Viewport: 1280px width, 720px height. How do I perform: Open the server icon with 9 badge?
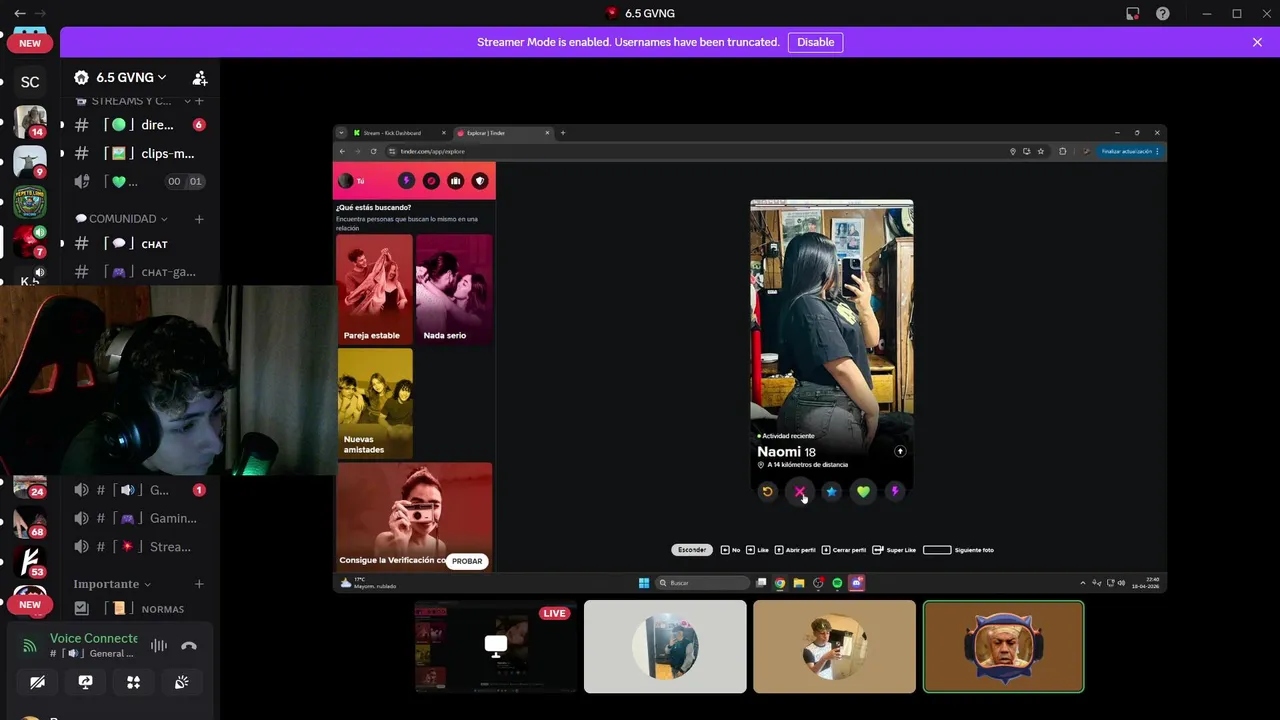pos(30,162)
